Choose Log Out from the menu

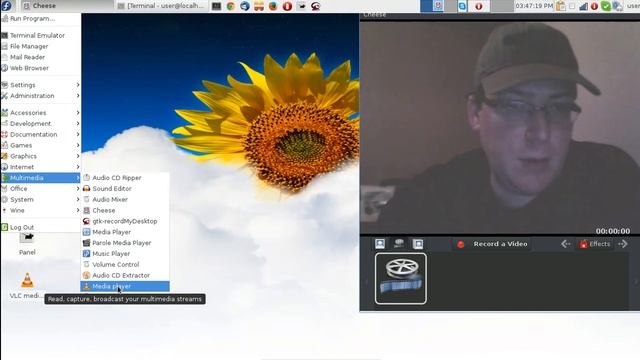point(41,227)
